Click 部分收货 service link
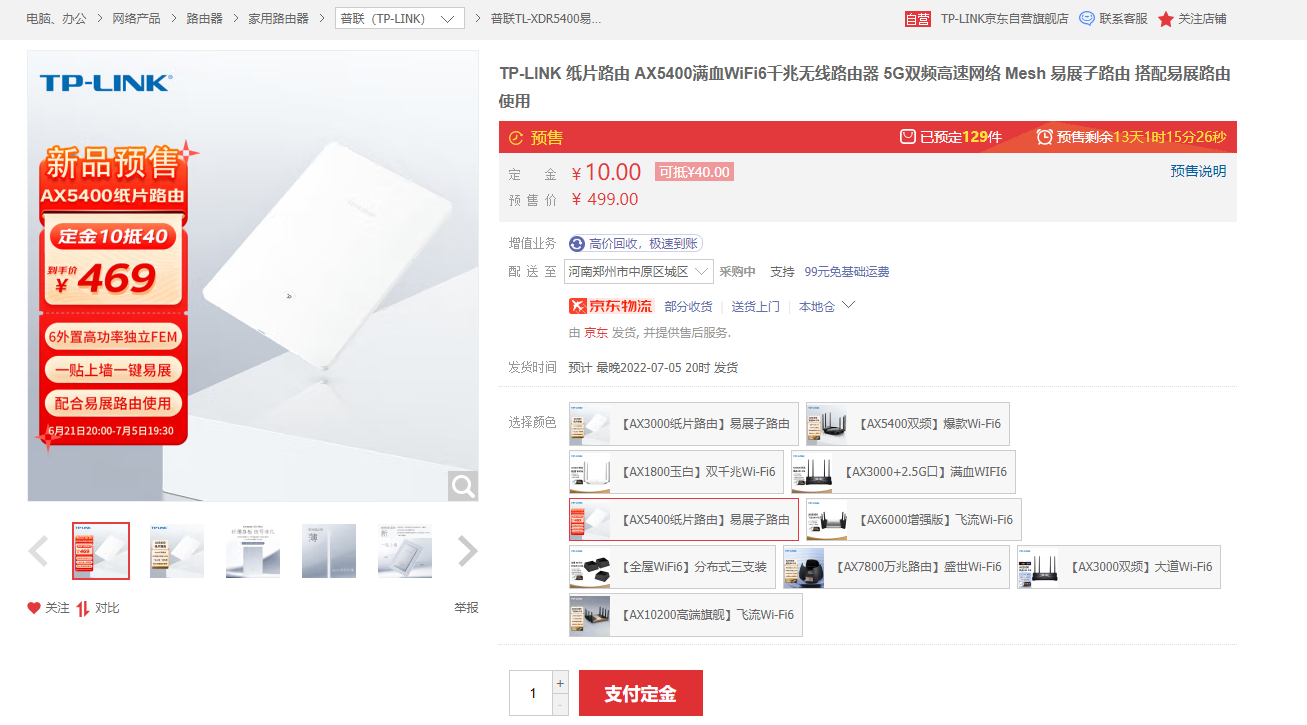The width and height of the screenshot is (1307, 725). 688,307
